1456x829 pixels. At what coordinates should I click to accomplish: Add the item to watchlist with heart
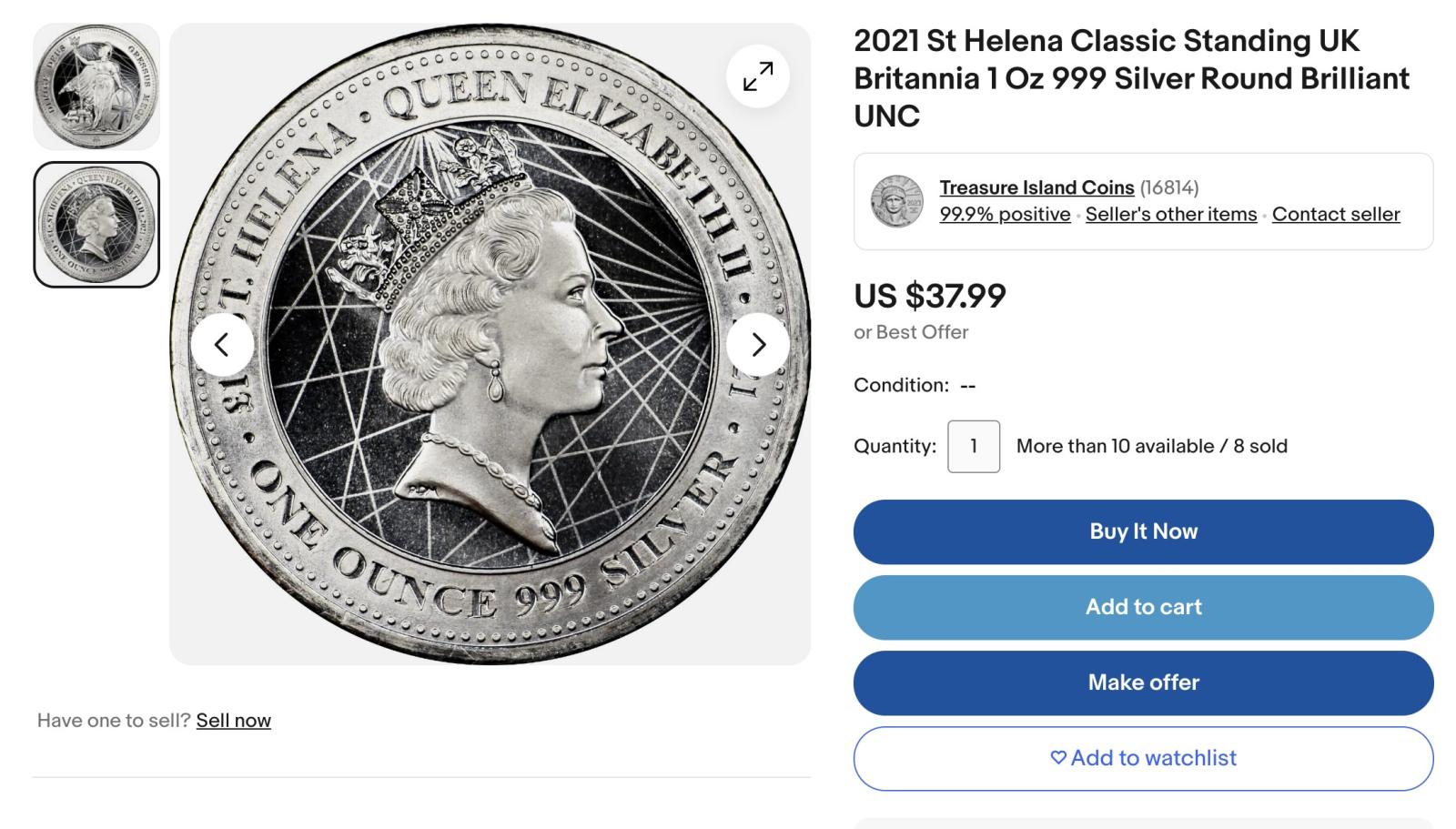point(1143,758)
